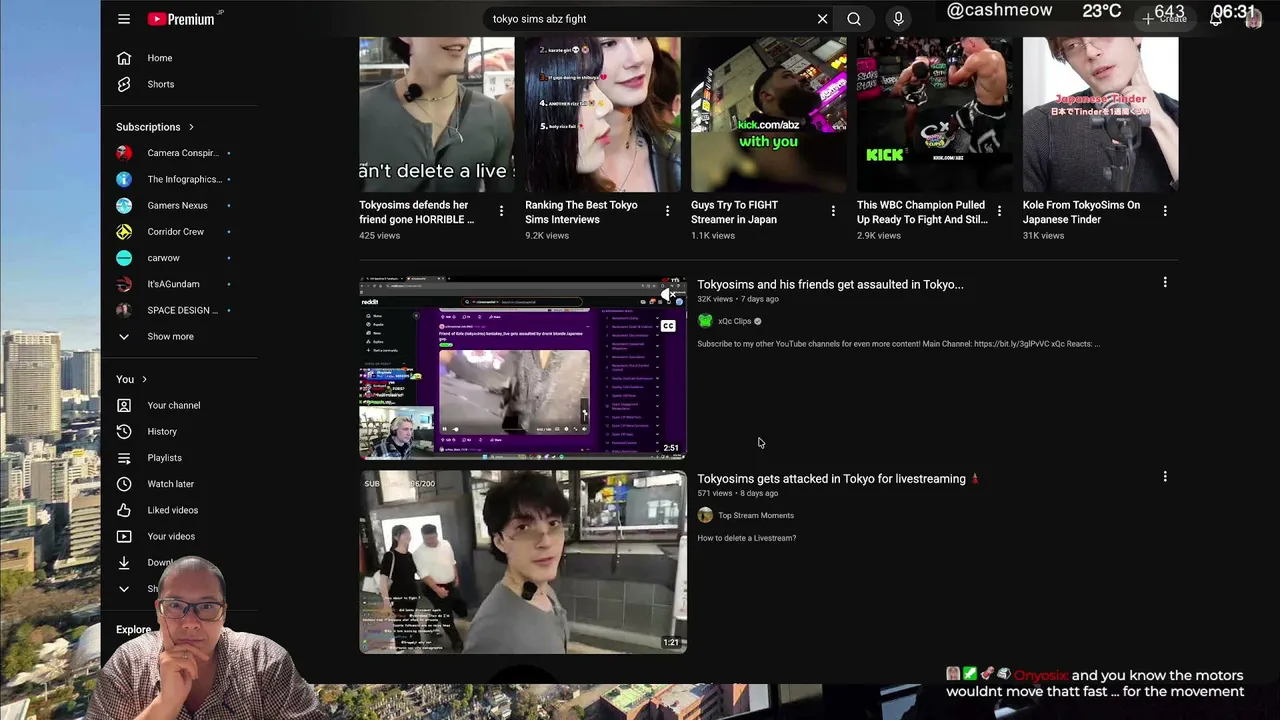Expand the Subscriptions section header
This screenshot has height=720, width=1280.
155,127
